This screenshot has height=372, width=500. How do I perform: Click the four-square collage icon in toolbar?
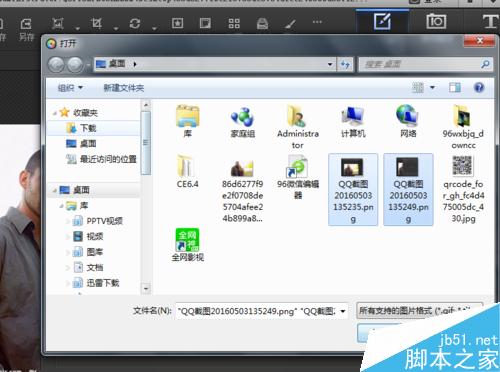tap(234, 23)
